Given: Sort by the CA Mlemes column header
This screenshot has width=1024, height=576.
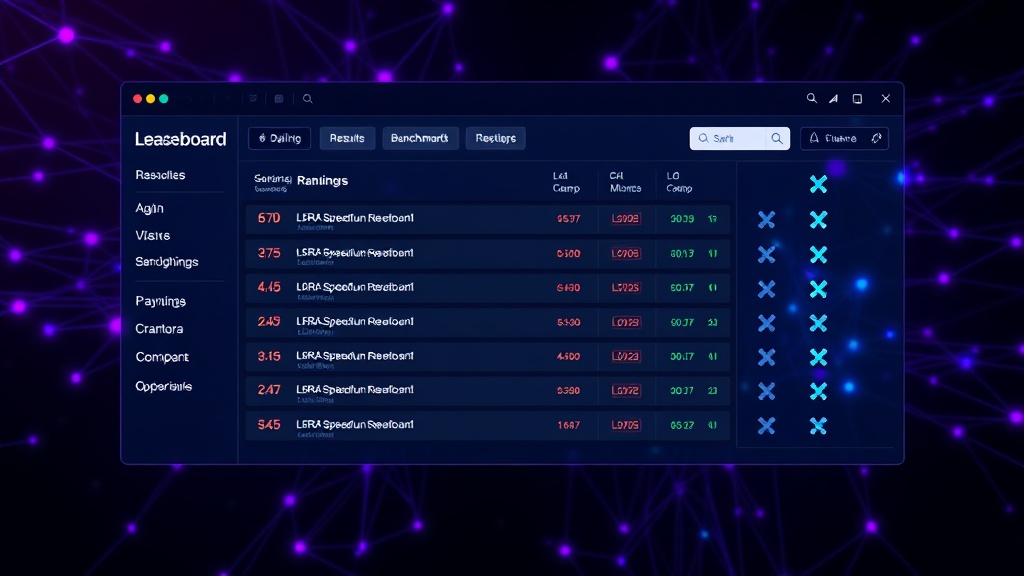Looking at the screenshot, I should (x=625, y=182).
